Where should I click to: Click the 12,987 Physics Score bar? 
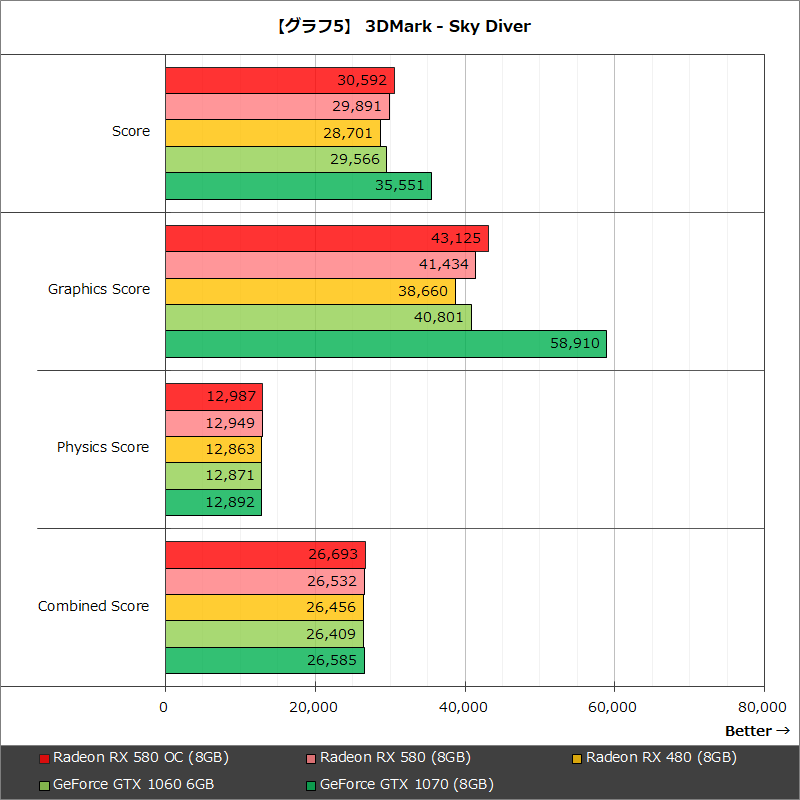[214, 397]
